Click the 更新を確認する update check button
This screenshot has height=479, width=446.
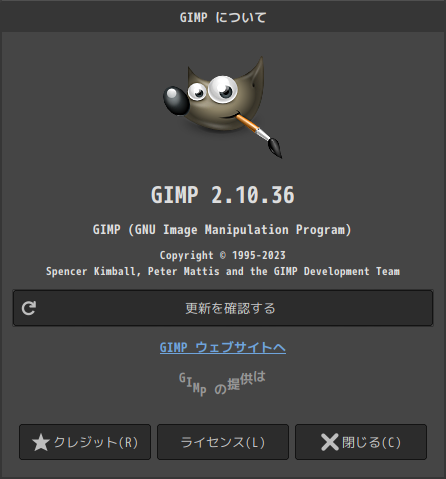tap(223, 308)
